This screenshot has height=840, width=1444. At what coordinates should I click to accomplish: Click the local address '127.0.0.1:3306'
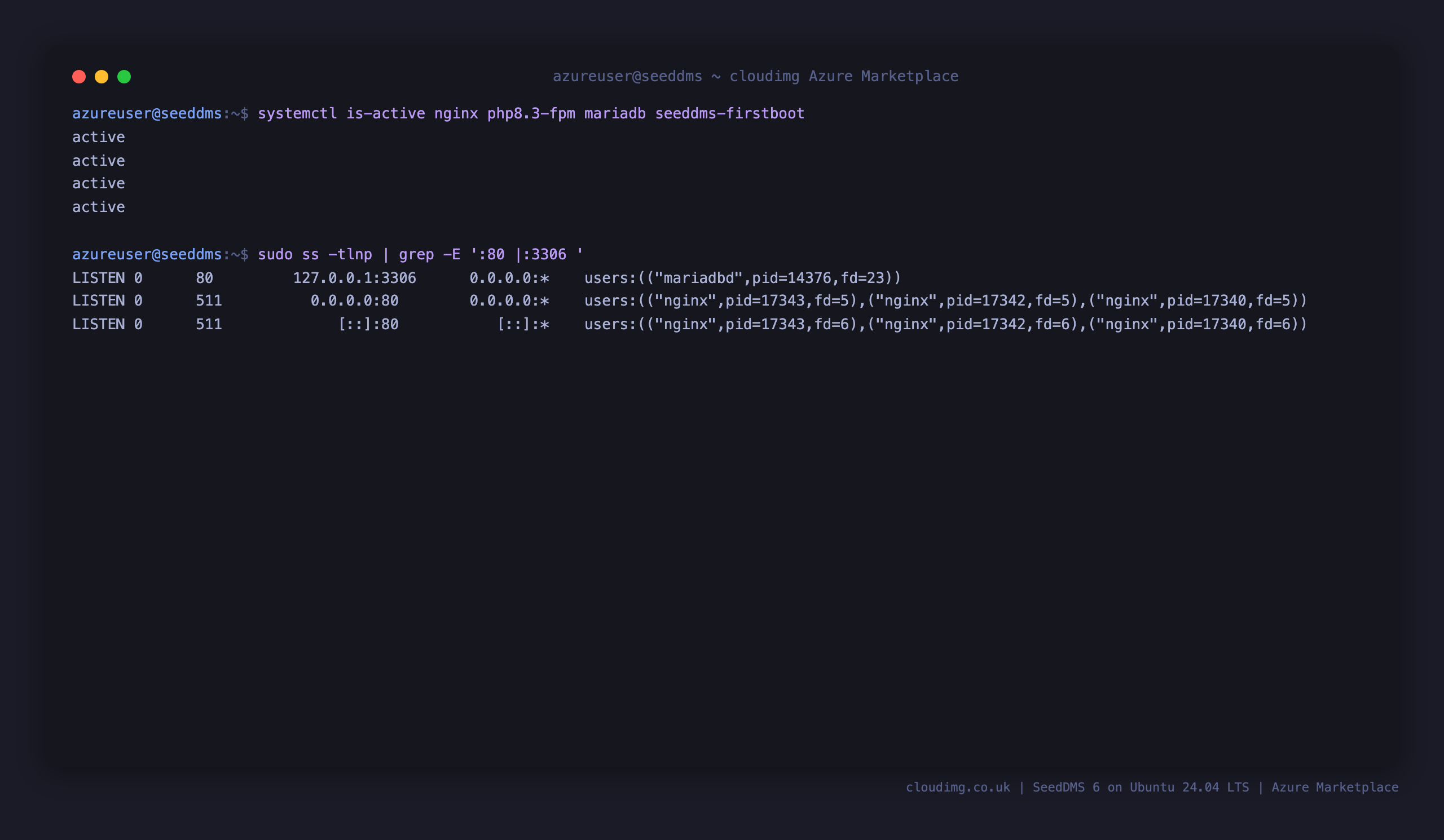tap(355, 278)
